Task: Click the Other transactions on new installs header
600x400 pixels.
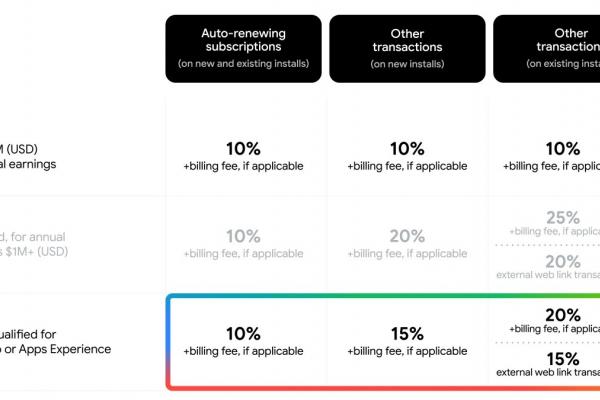Action: click(407, 49)
